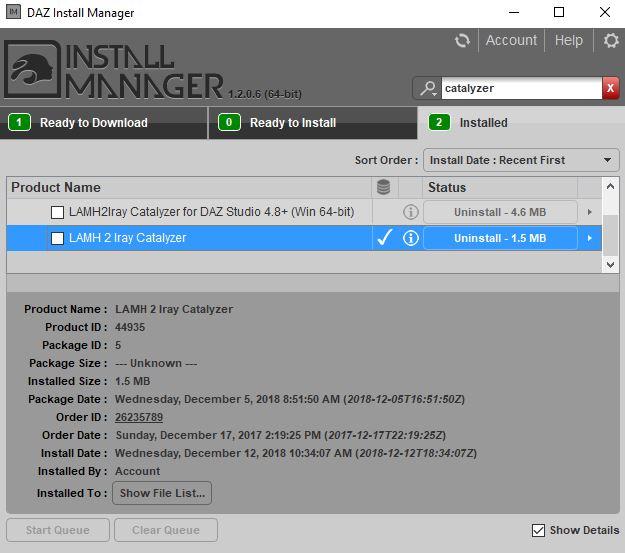625x553 pixels.
Task: Select the Installed tab
Action: [x=521, y=122]
